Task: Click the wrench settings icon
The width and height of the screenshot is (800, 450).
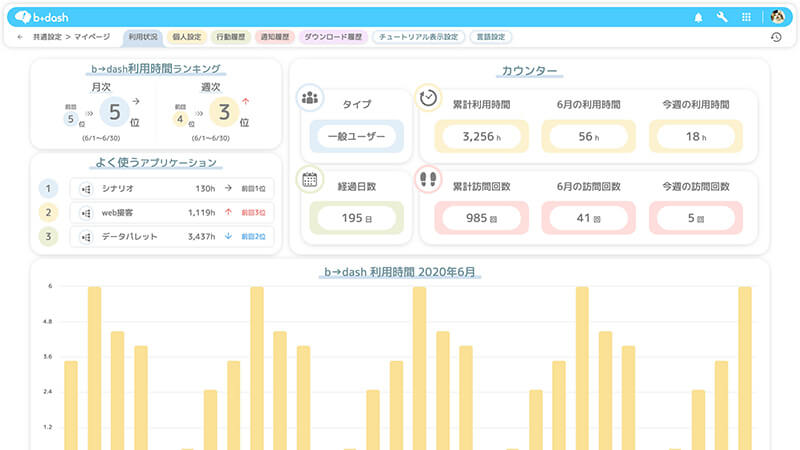Action: 722,17
